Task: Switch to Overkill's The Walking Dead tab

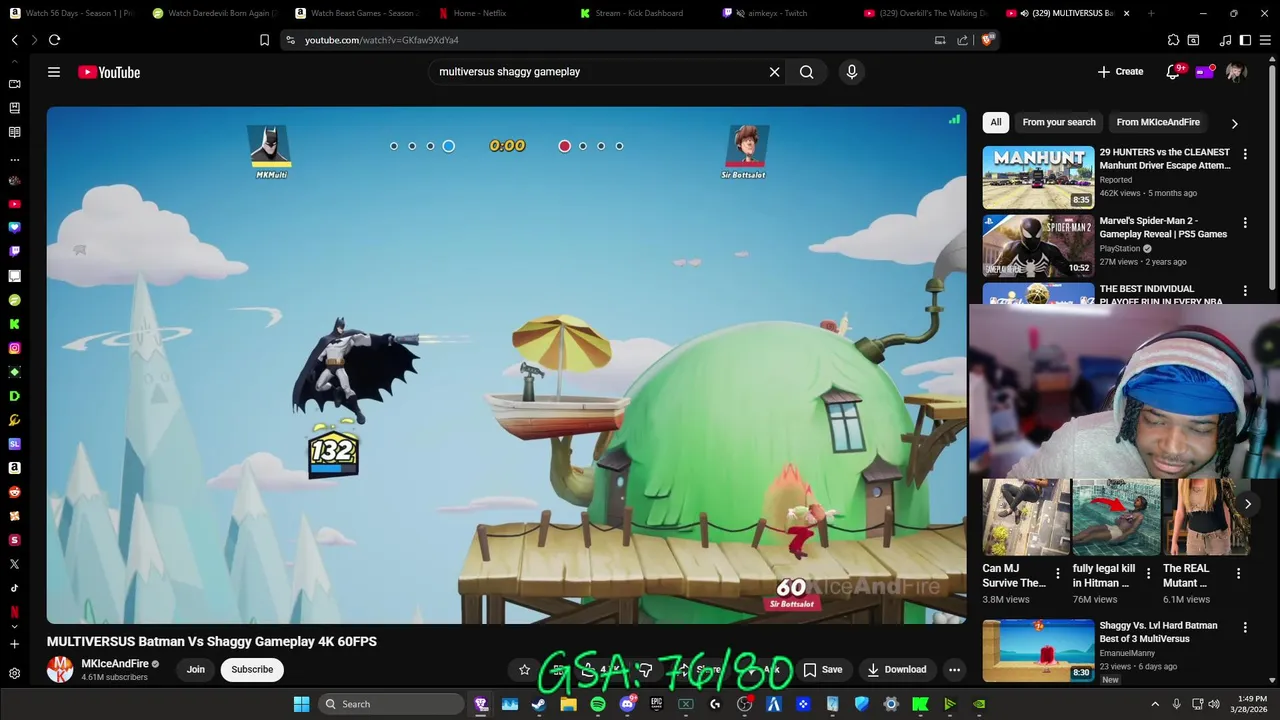Action: pyautogui.click(x=926, y=13)
